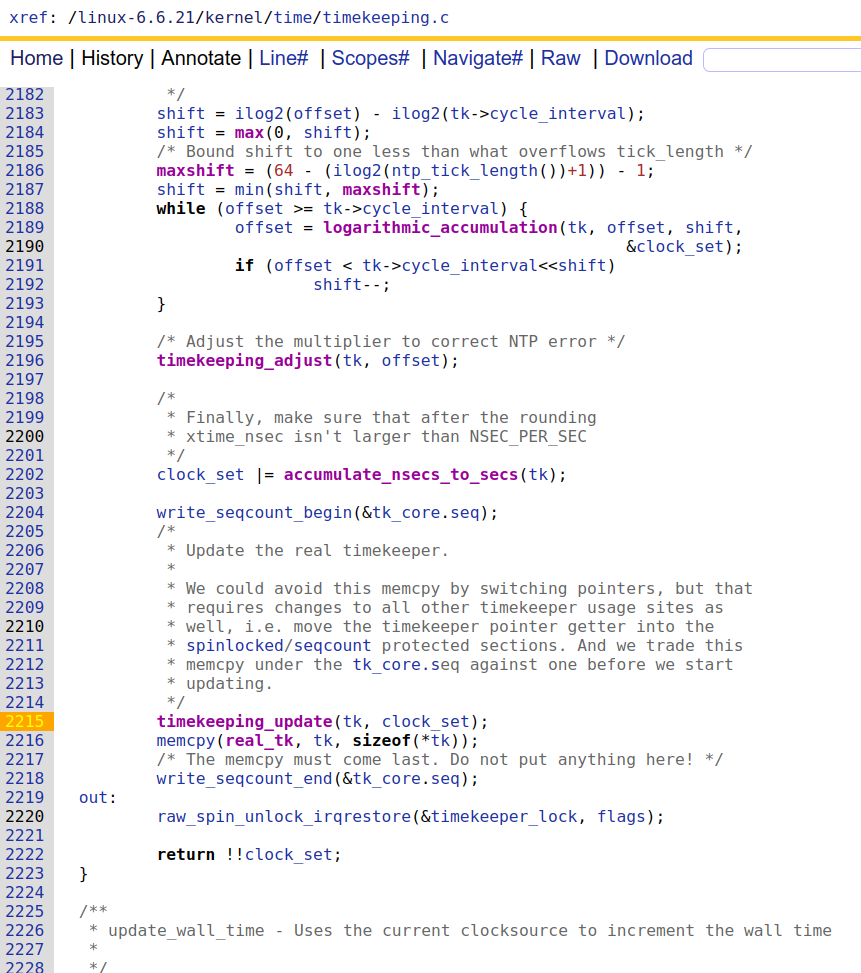The width and height of the screenshot is (861, 973).
Task: Open the accumulate_nsecs_to_secs symbol reference
Action: [401, 475]
